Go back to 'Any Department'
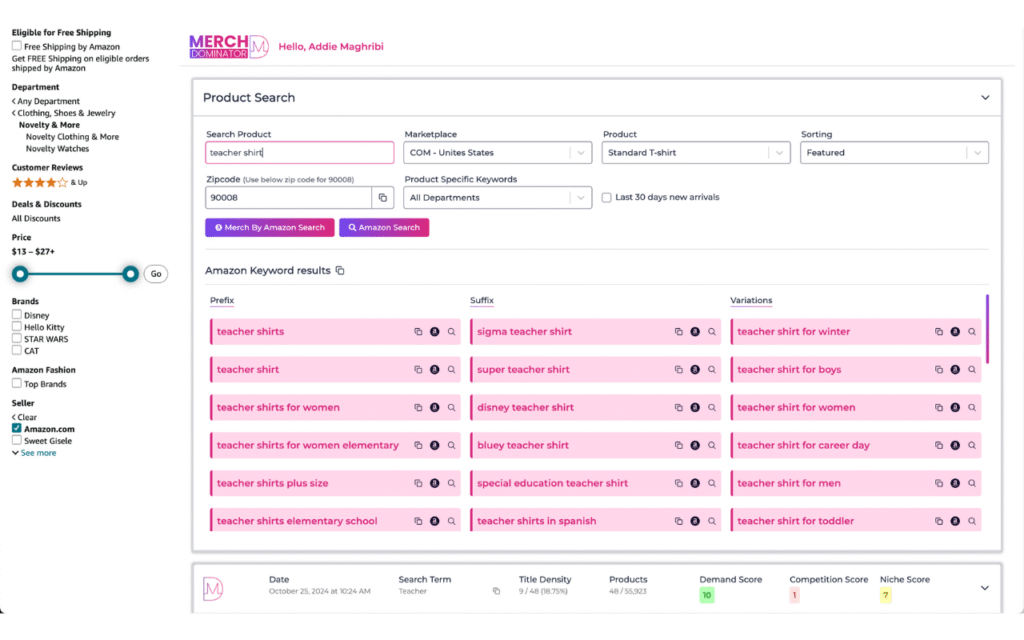The image size is (1024, 640). tap(46, 101)
